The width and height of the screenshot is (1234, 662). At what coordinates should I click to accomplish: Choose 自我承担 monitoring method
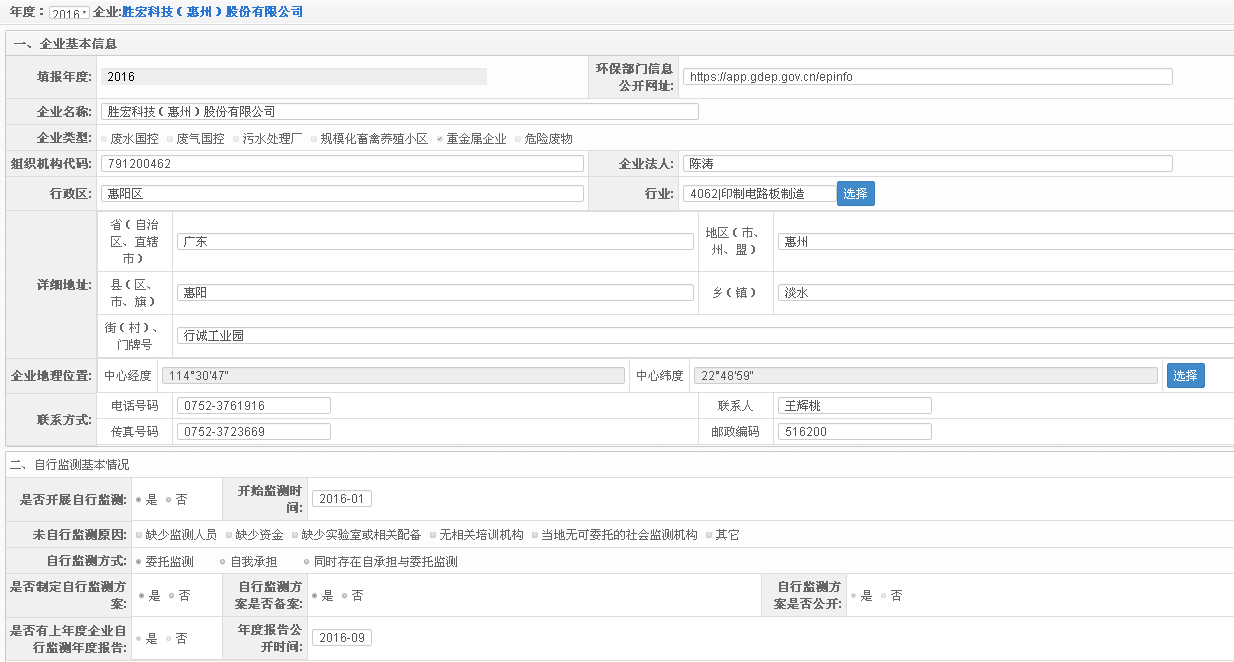222,562
